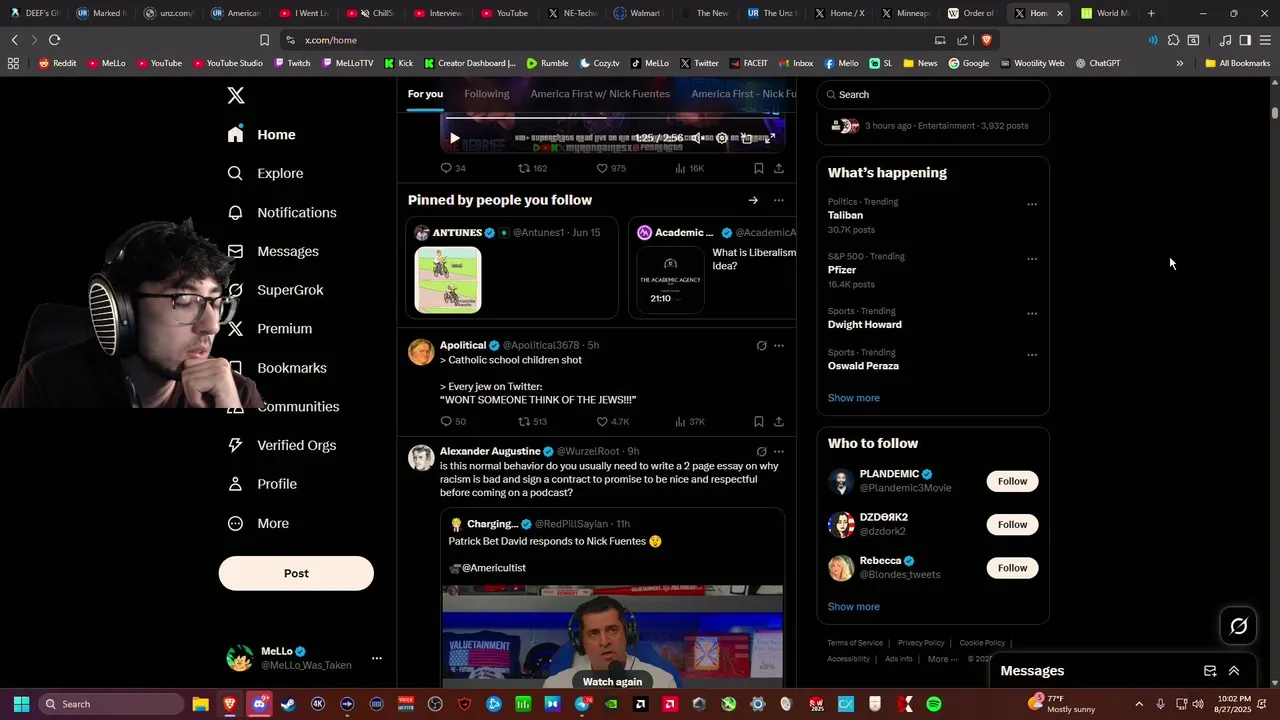Viewport: 1280px width, 720px height.
Task: Open the ChatGPT bookmark
Action: click(x=1098, y=63)
